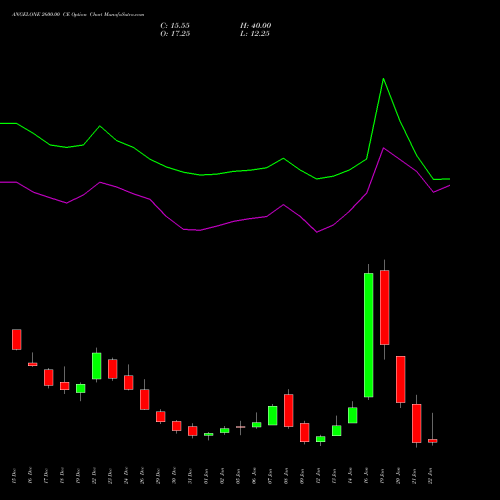The height and width of the screenshot is (500, 500).
Task: Click the '19 Jan' date label
Action: coord(382,476)
